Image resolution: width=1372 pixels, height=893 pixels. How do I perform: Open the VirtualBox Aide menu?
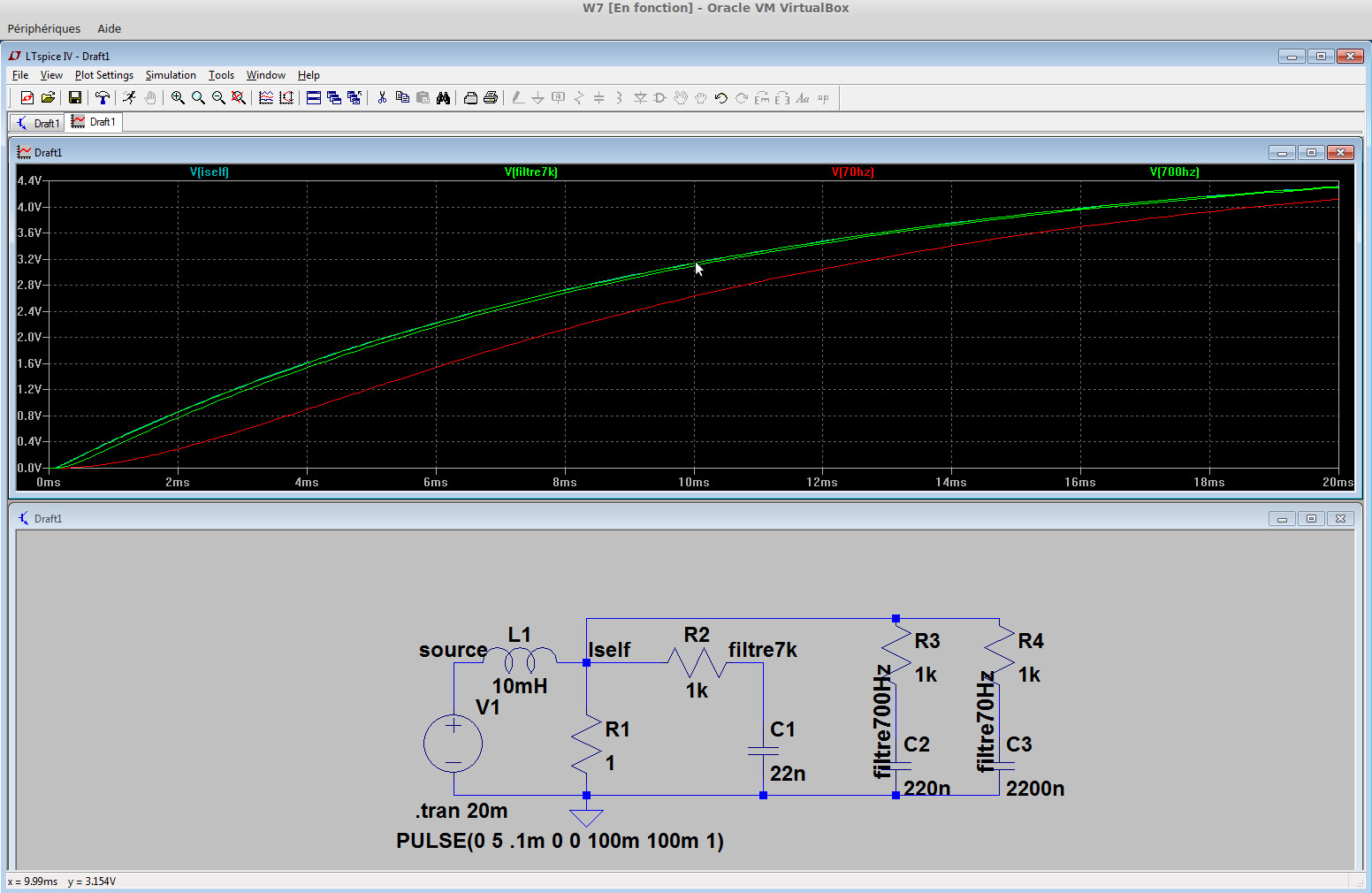109,28
